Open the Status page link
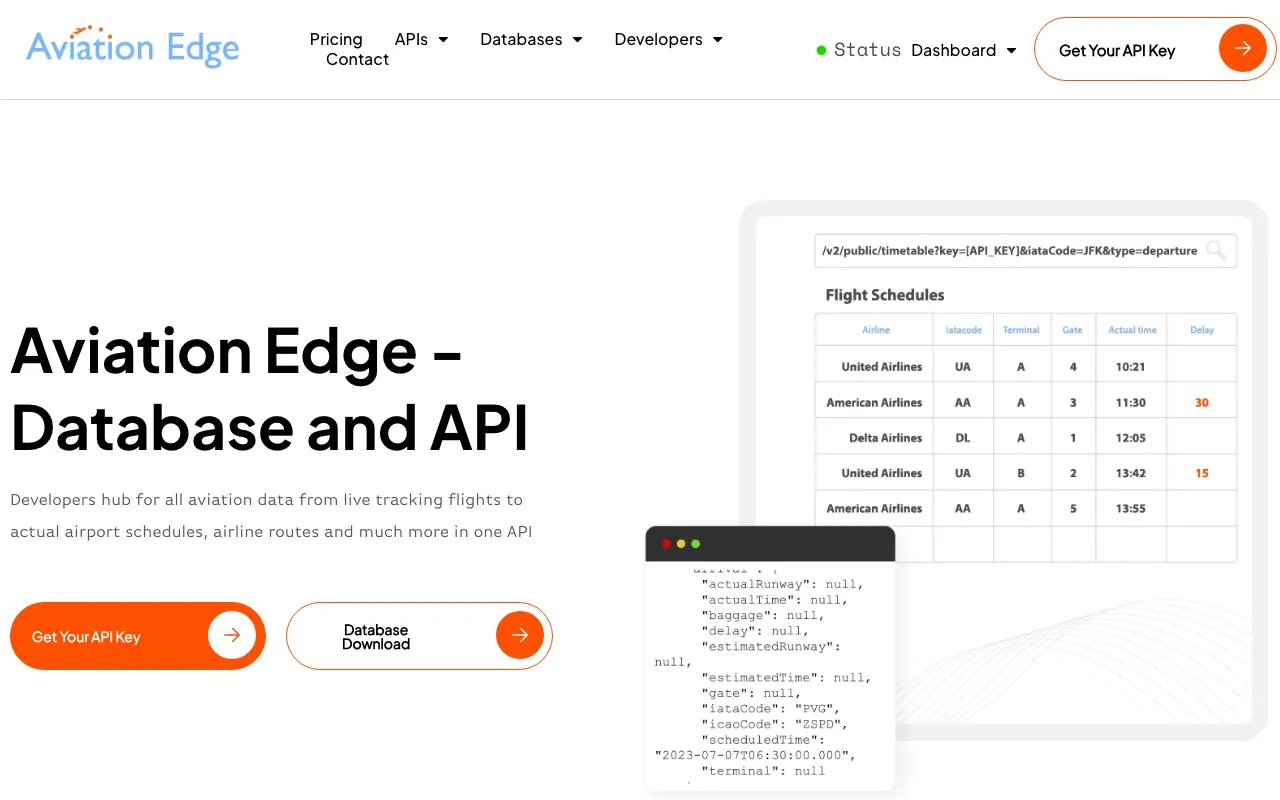This screenshot has width=1280, height=800. (858, 50)
